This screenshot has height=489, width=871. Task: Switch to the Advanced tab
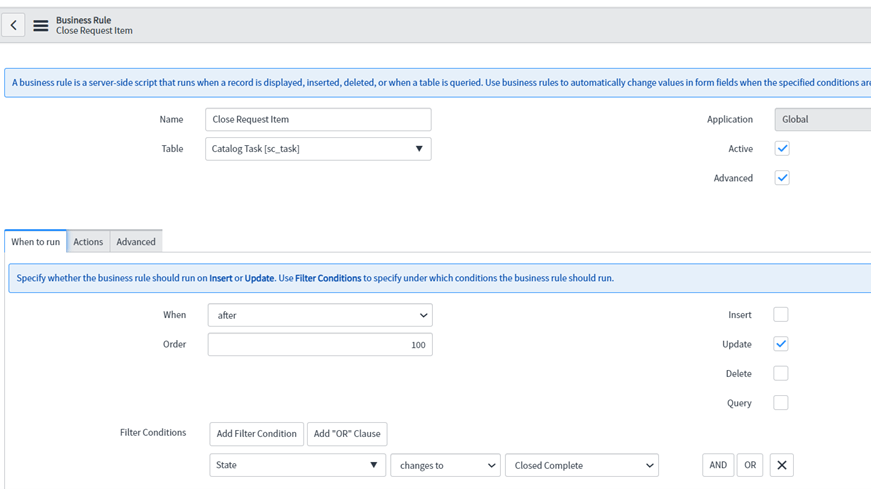(136, 242)
